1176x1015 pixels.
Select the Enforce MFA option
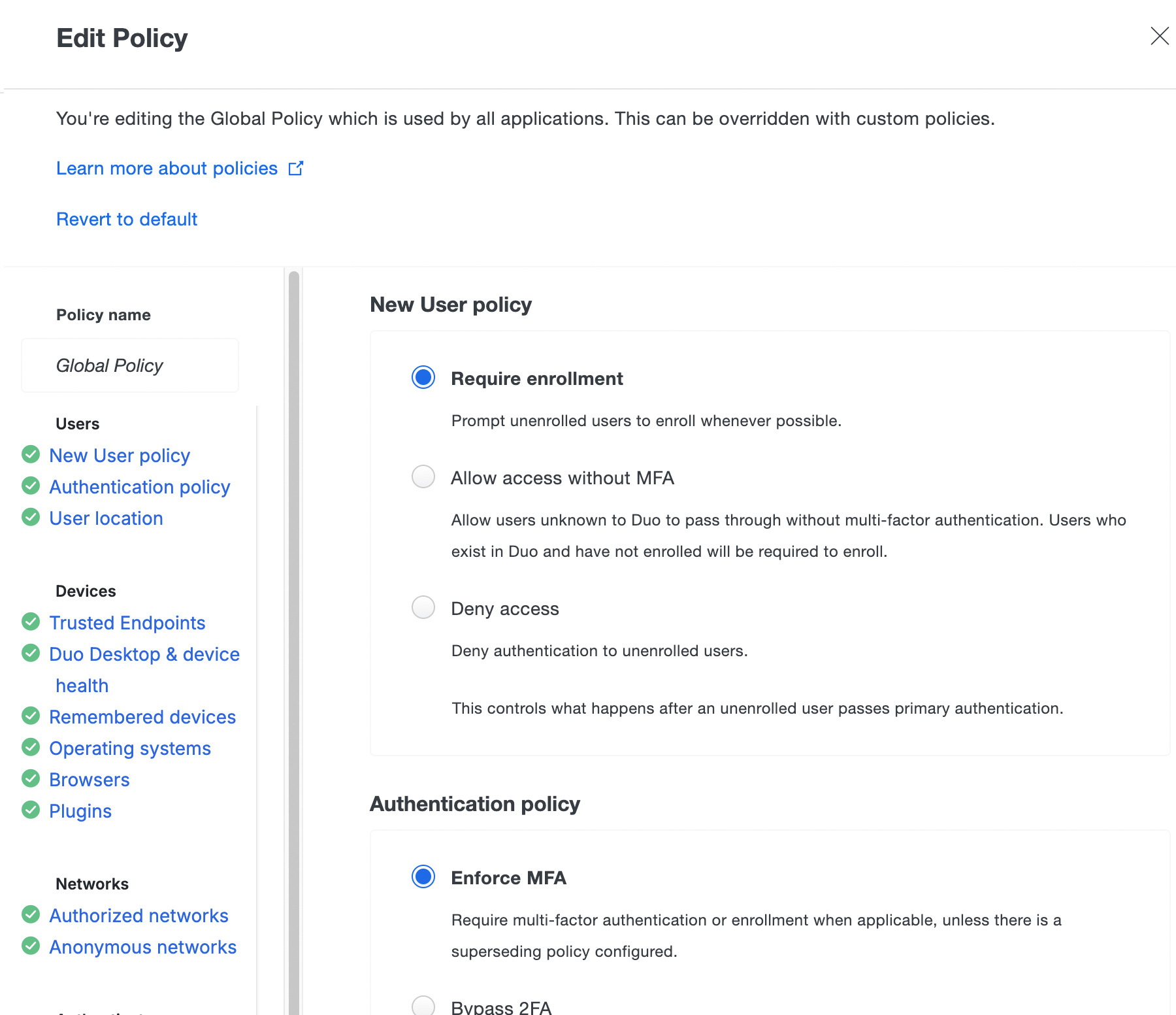click(x=423, y=877)
